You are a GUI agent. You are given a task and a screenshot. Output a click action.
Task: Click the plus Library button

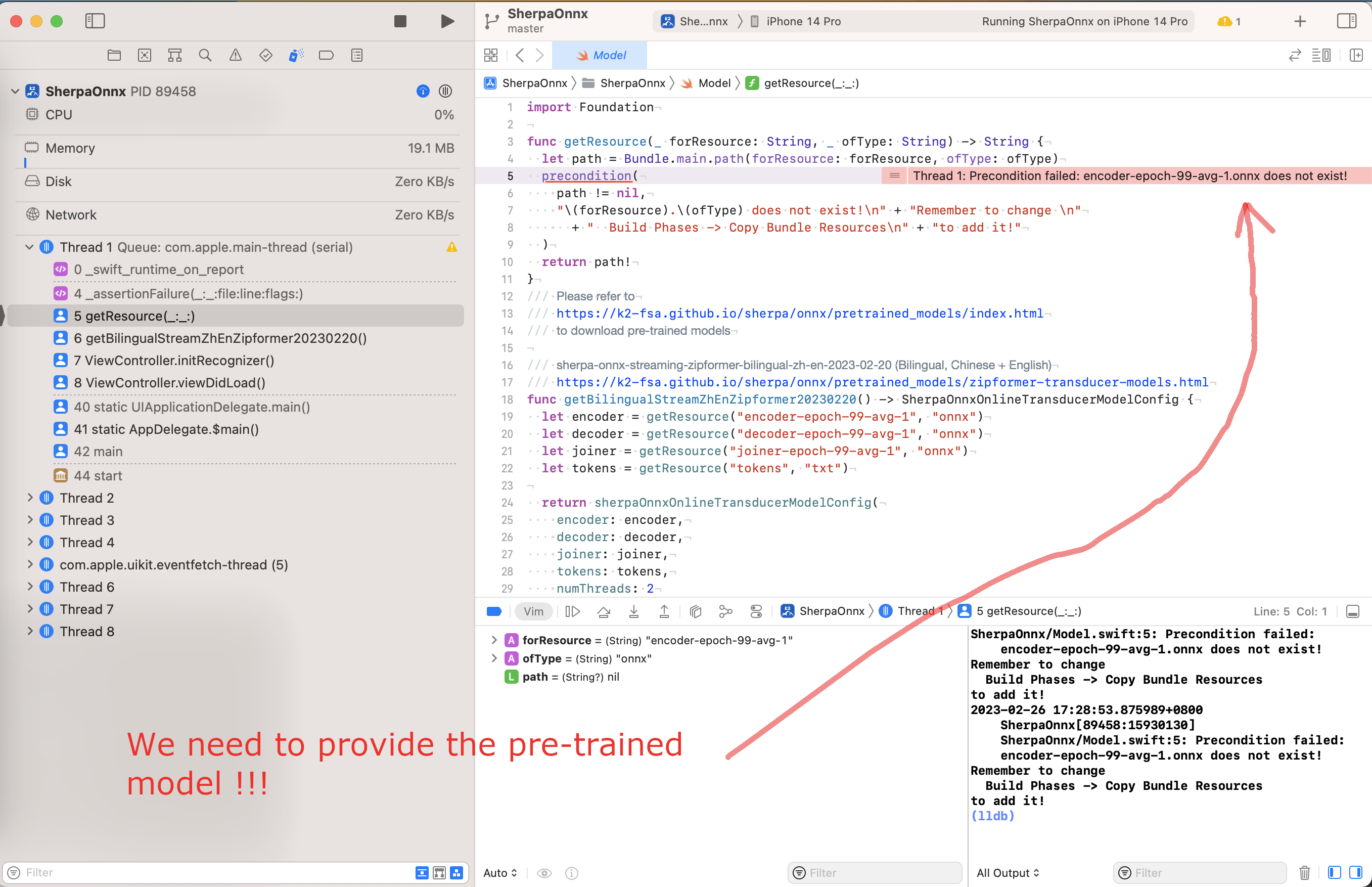1300,21
